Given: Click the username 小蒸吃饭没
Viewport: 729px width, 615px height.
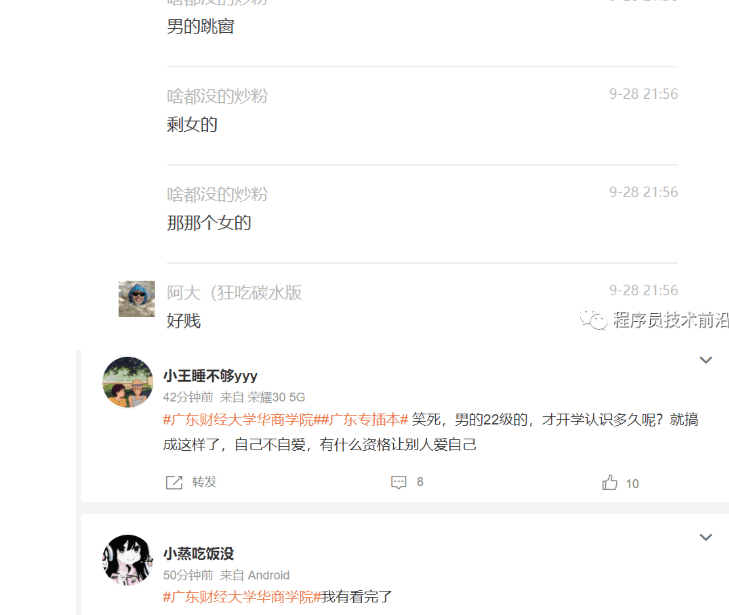Looking at the screenshot, I should [199, 554].
